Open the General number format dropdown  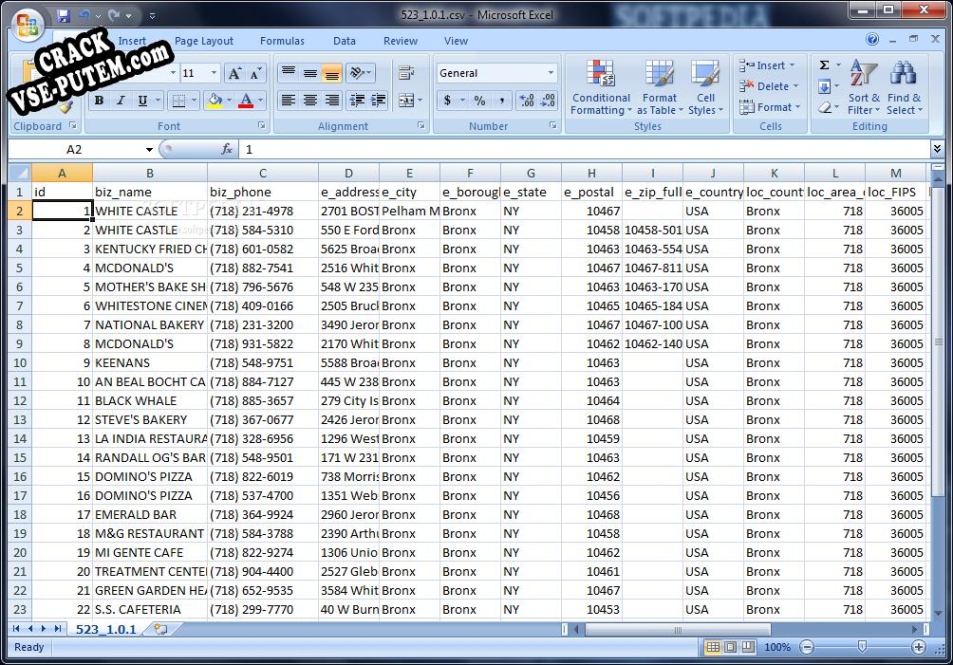point(550,73)
